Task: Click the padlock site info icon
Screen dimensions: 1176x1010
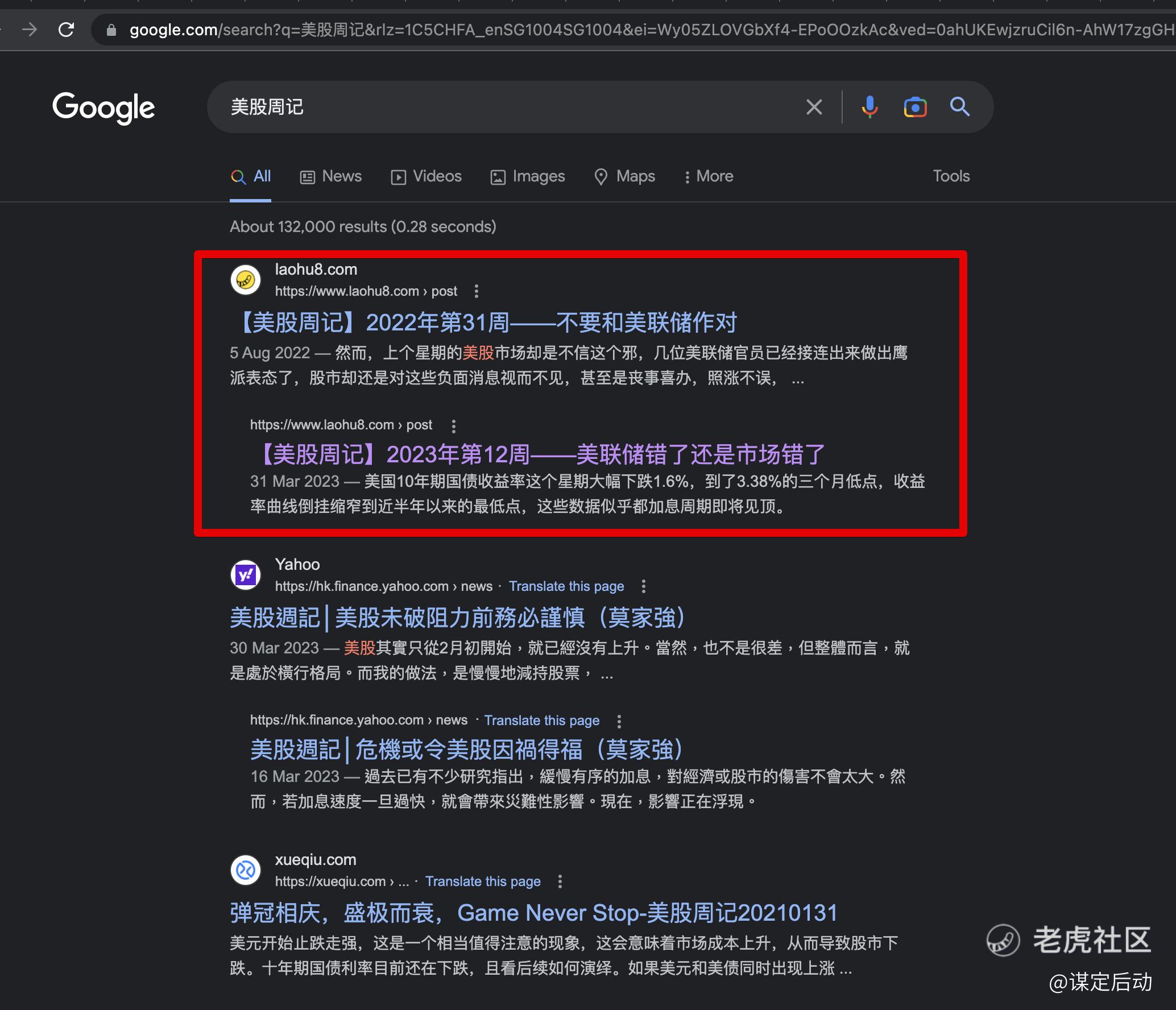Action: coord(112,30)
